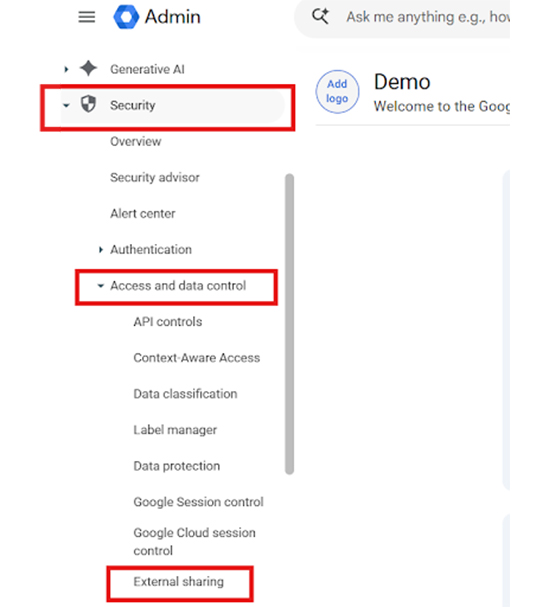Click the Add logo circle button
Image resolution: width=549 pixels, height=607 pixels.
tap(337, 91)
